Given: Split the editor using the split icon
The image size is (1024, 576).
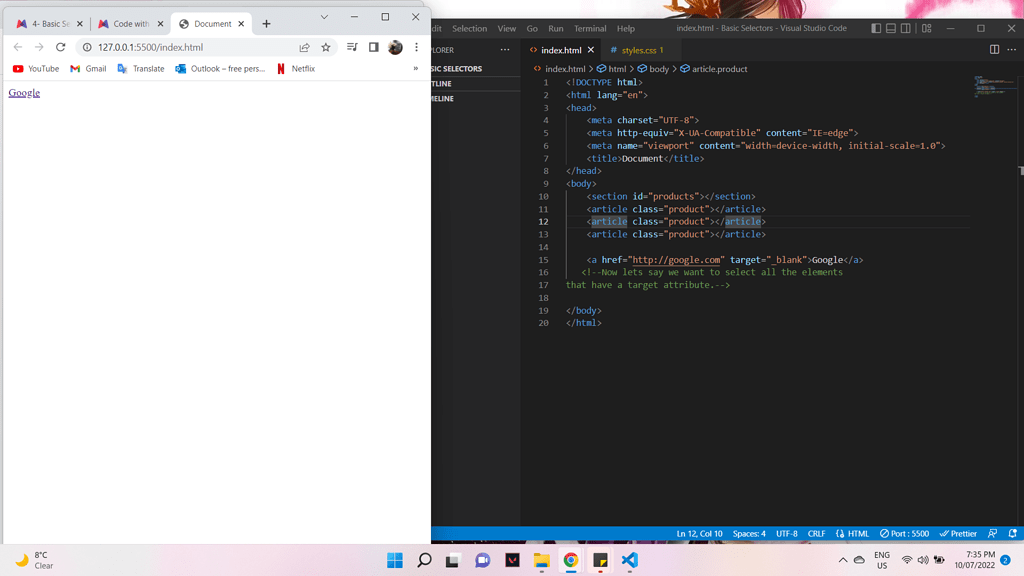Looking at the screenshot, I should (x=993, y=50).
